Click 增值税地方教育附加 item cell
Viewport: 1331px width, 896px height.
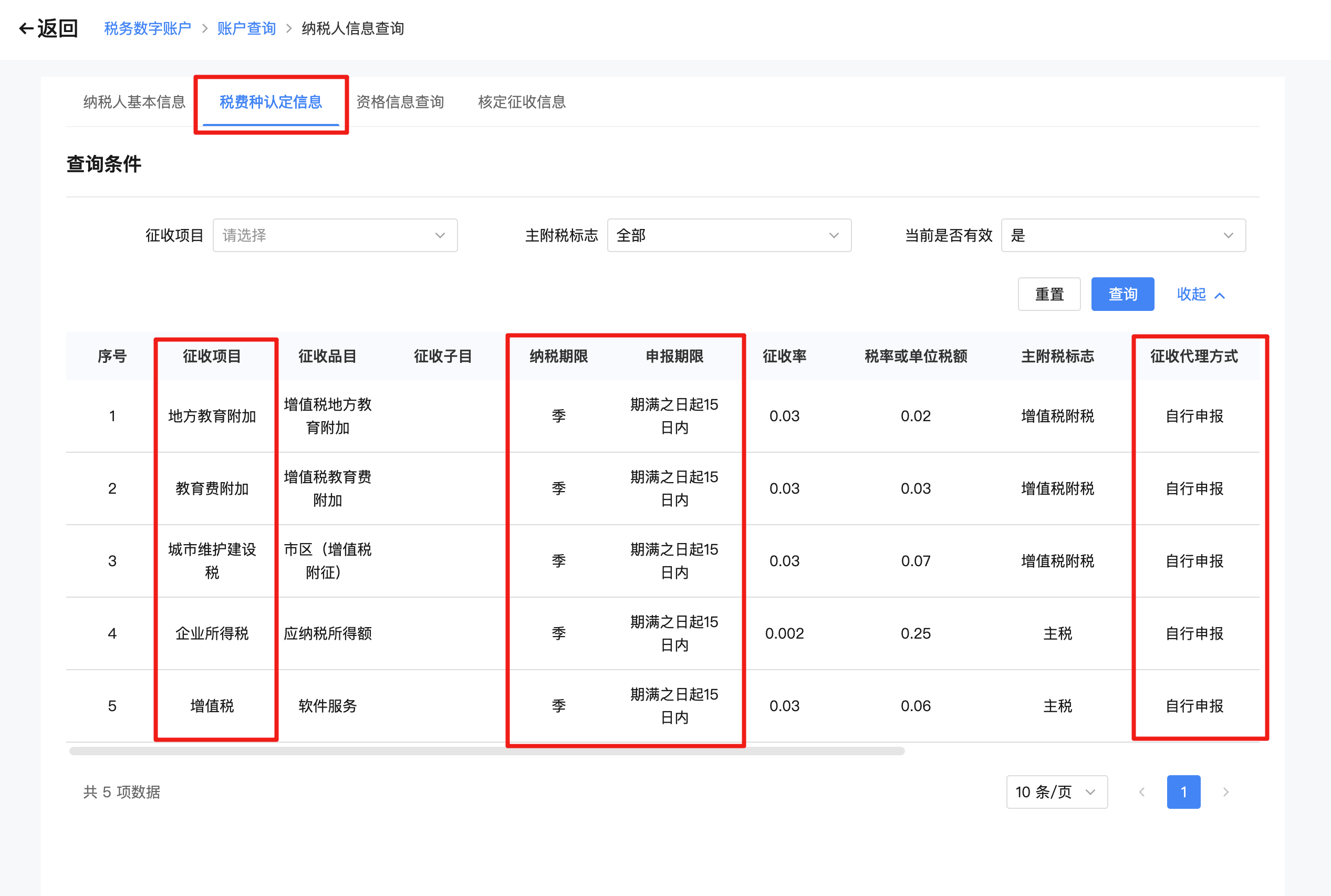327,416
